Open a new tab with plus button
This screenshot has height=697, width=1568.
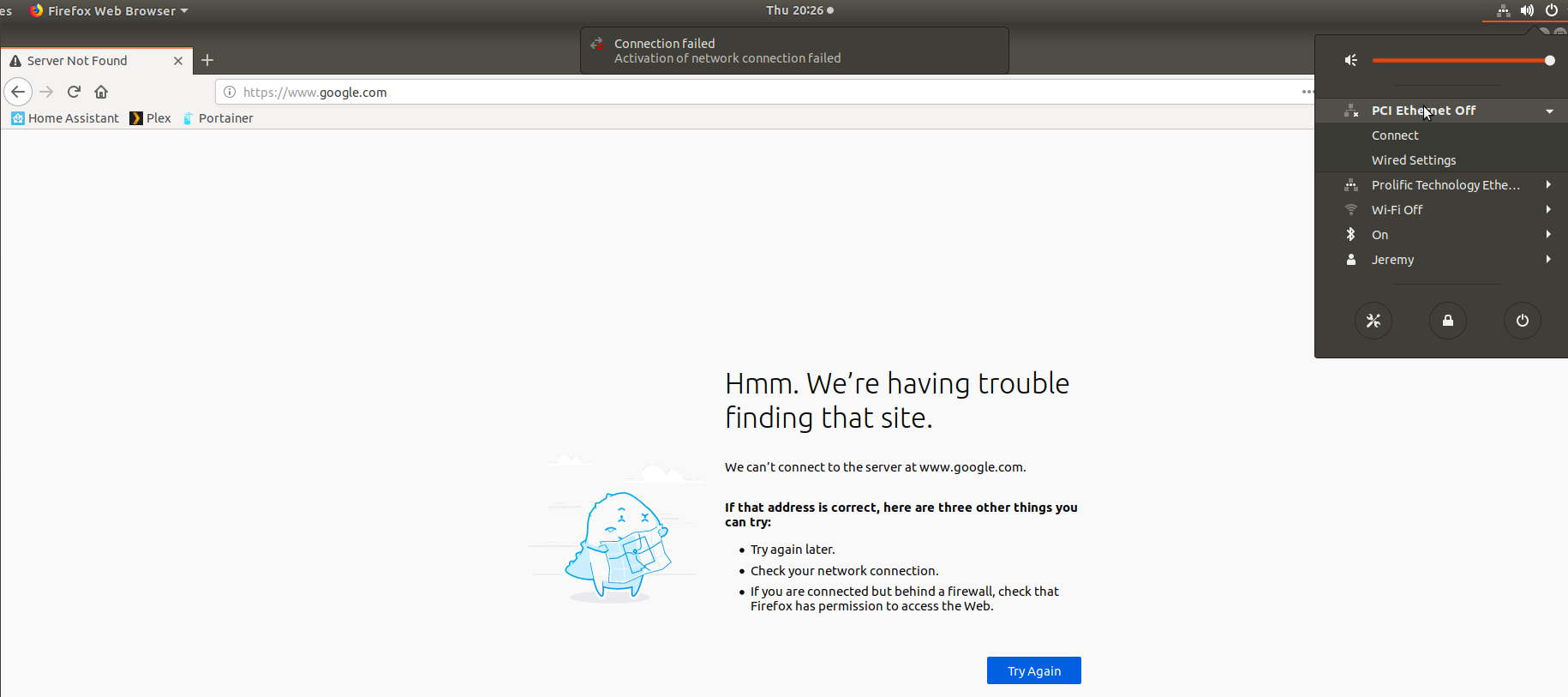tap(207, 60)
